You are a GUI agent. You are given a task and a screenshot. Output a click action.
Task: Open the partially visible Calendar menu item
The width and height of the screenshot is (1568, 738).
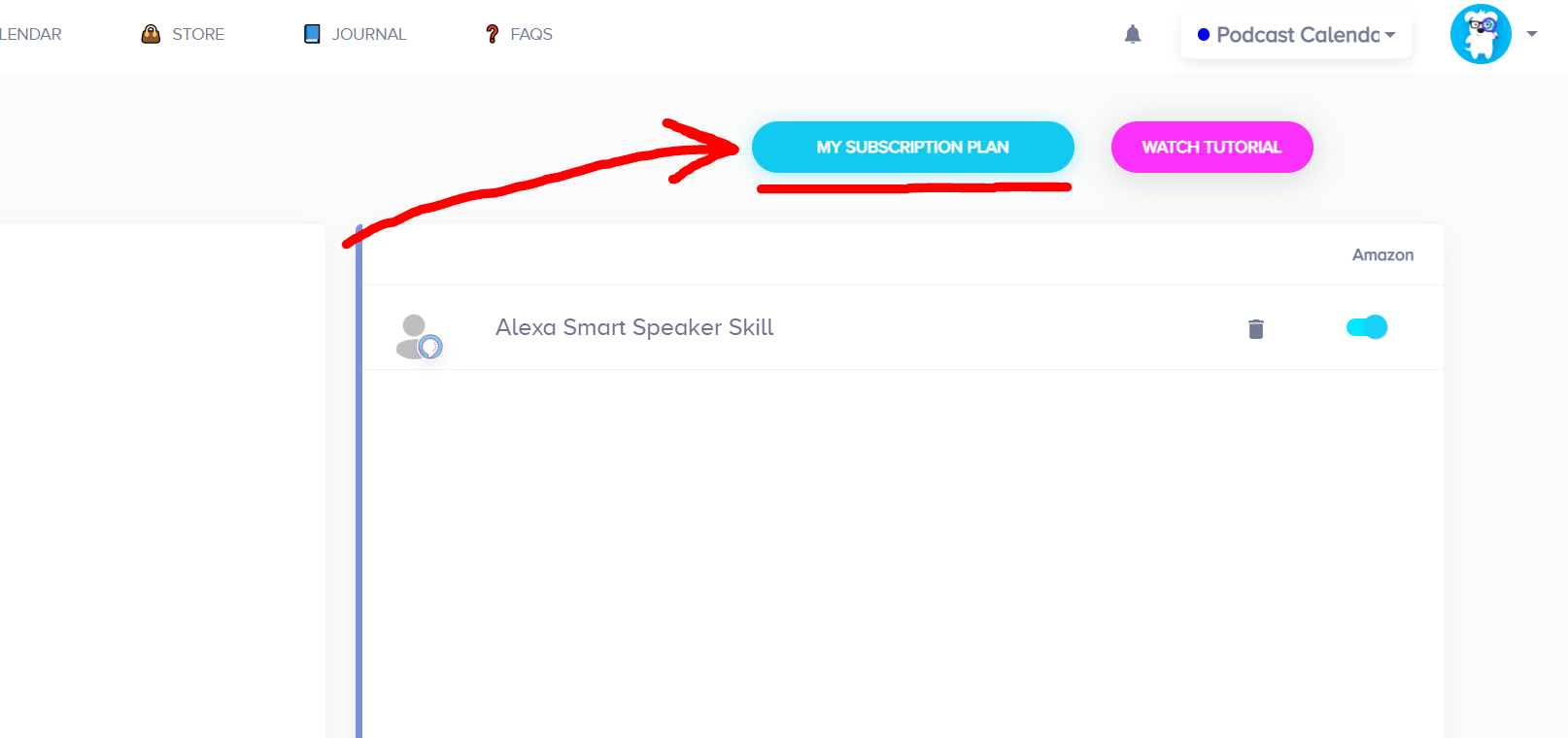pos(30,34)
